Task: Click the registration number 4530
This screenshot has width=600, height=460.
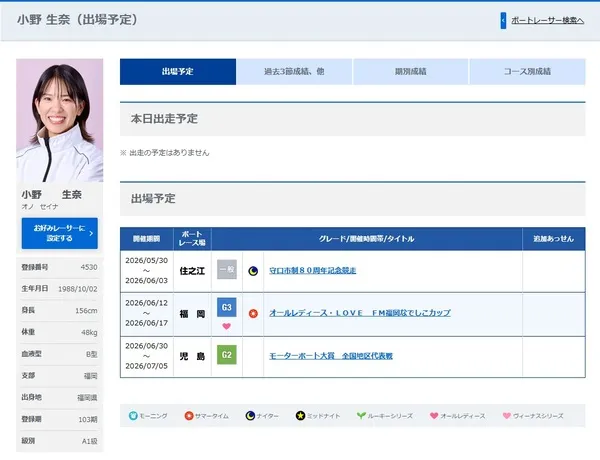Action: (89, 267)
